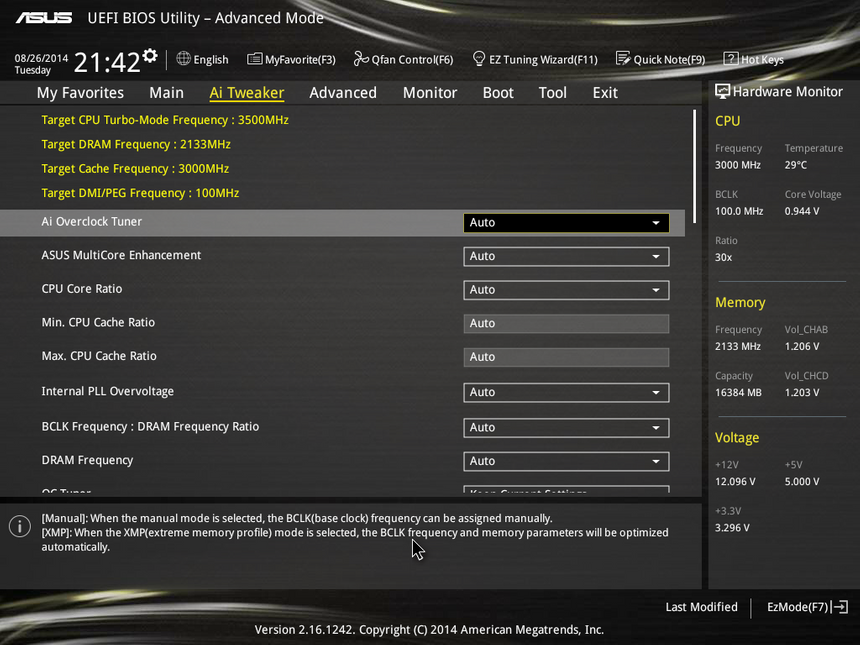Open Quick Note(F9) notepad icon

pyautogui.click(x=623, y=59)
